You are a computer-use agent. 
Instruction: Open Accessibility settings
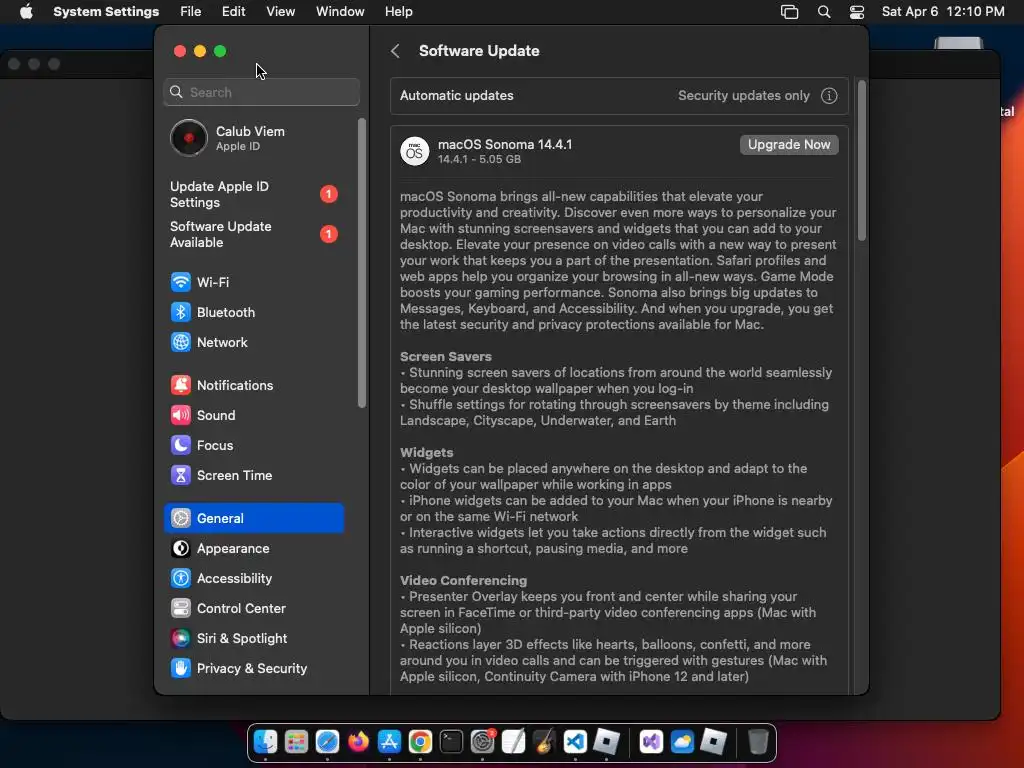(x=253, y=579)
